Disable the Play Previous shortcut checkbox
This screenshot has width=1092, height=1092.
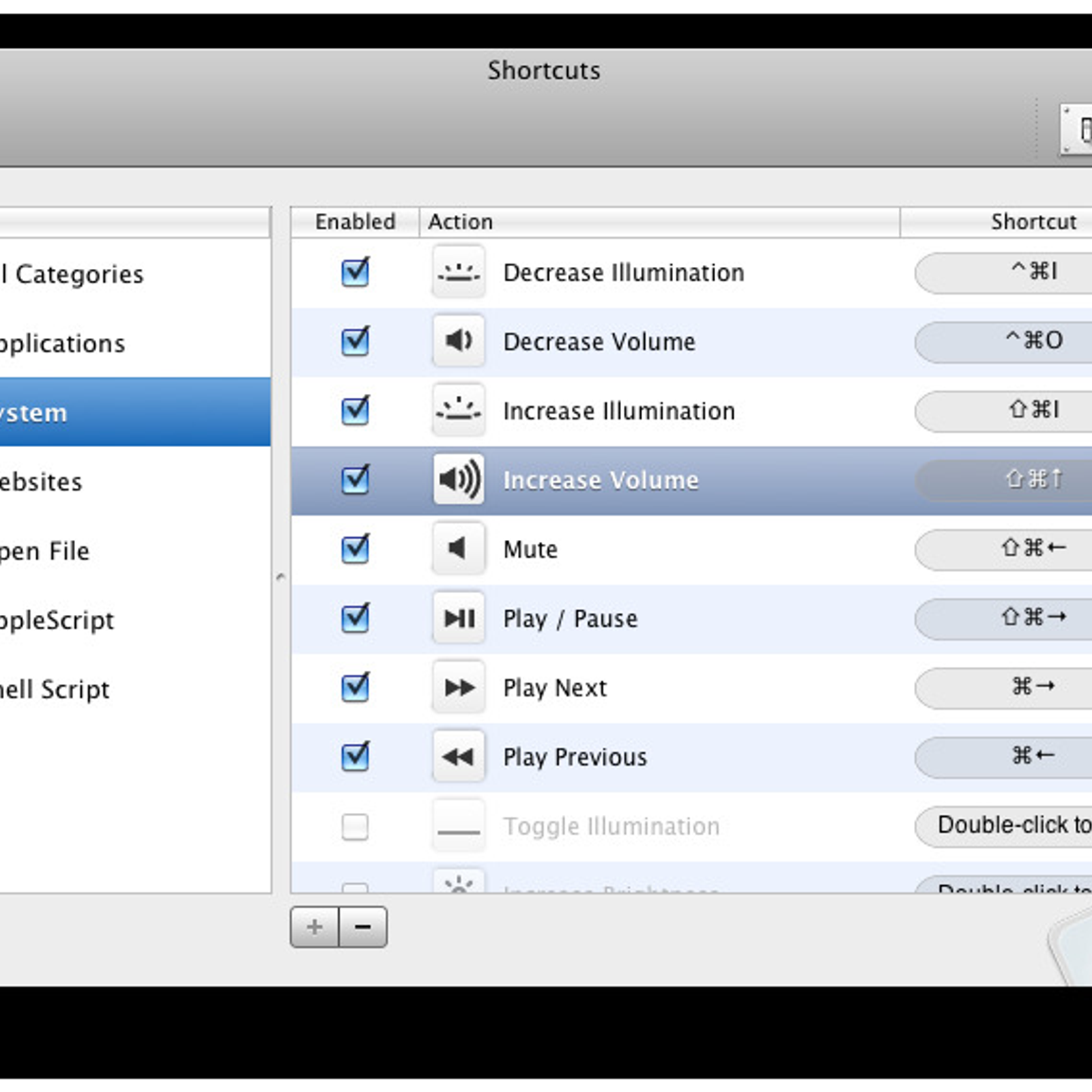pyautogui.click(x=355, y=758)
